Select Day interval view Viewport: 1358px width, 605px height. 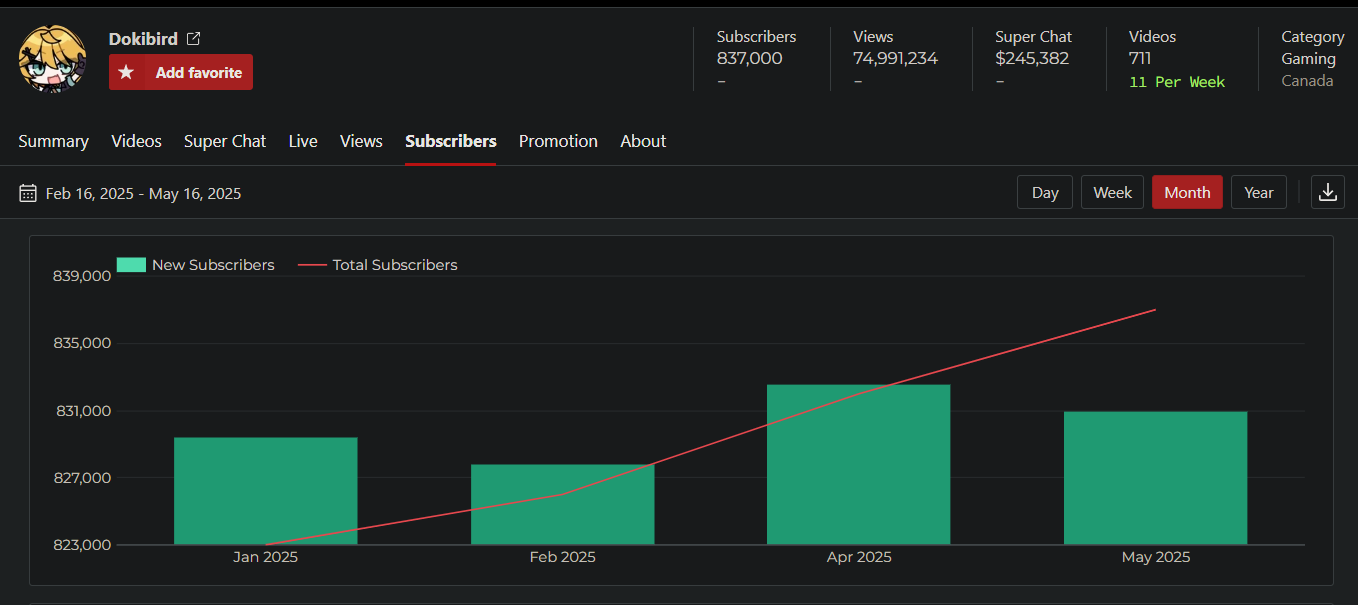[1045, 193]
